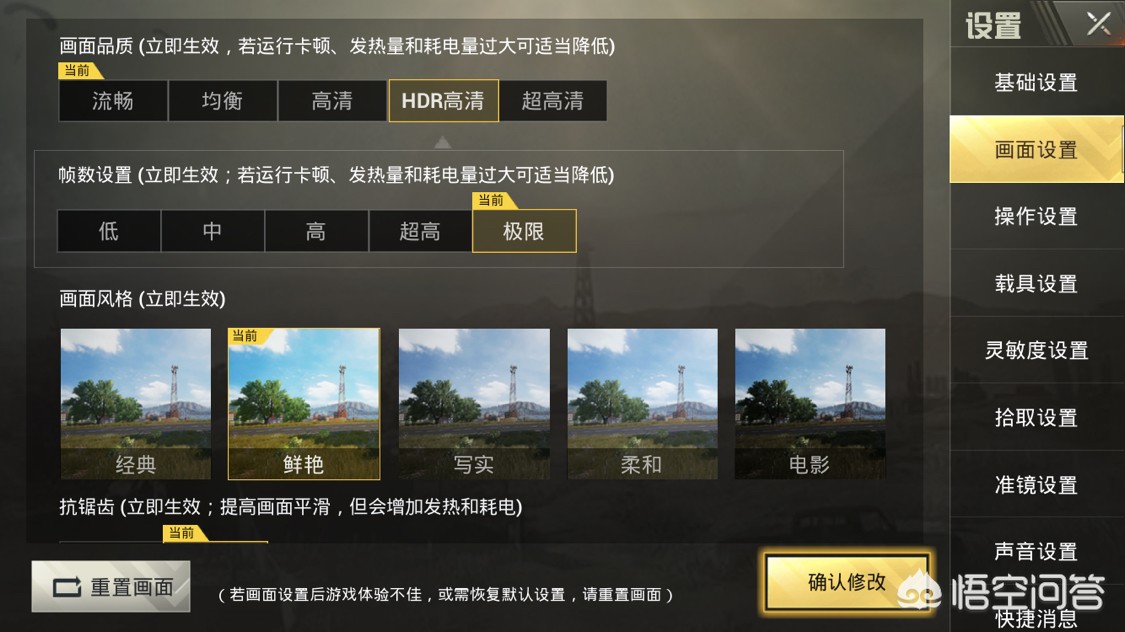Switch to 灵敏度设置 tab
This screenshot has width=1125, height=632.
point(1037,350)
